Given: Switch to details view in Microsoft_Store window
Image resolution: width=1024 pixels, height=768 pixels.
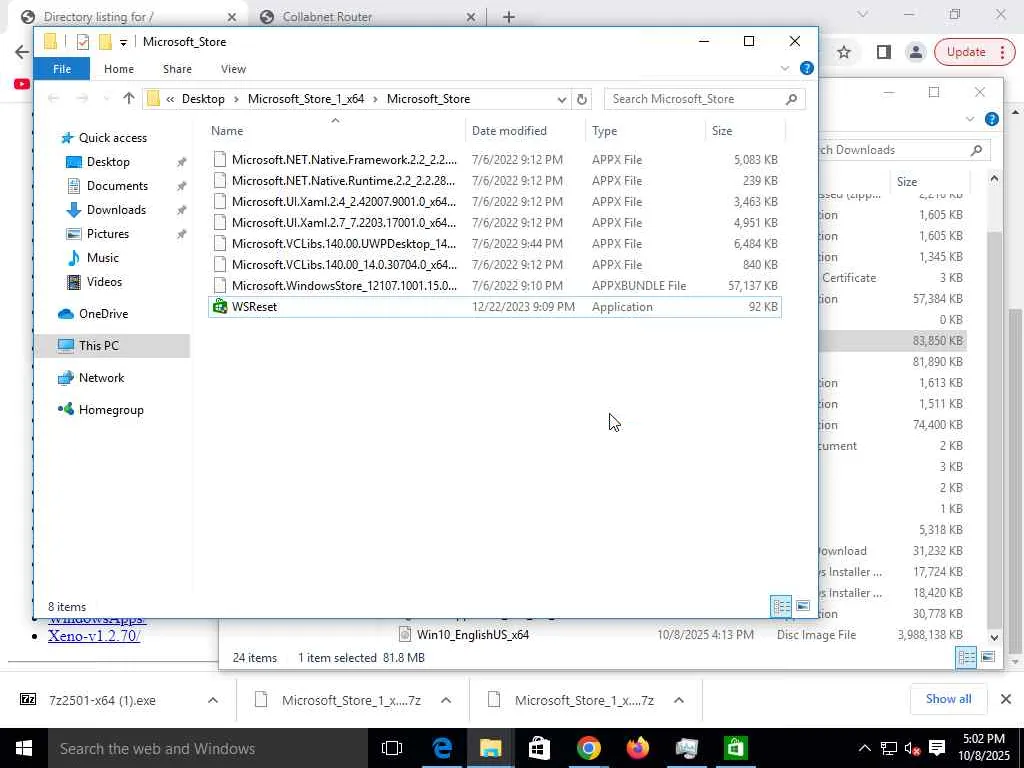Looking at the screenshot, I should pos(781,607).
